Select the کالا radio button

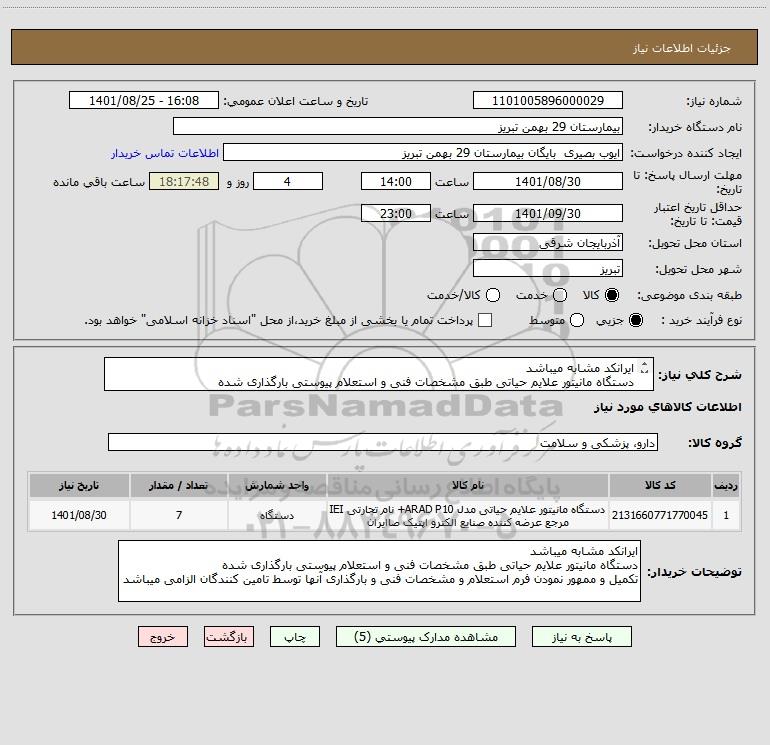(x=612, y=295)
